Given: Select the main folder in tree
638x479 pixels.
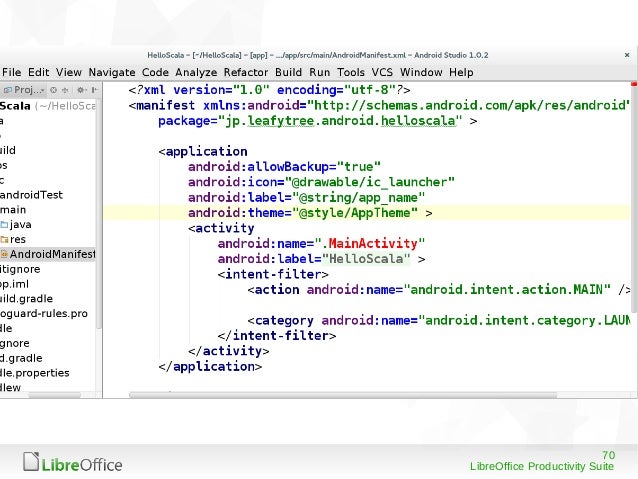Looking at the screenshot, I should tap(13, 210).
